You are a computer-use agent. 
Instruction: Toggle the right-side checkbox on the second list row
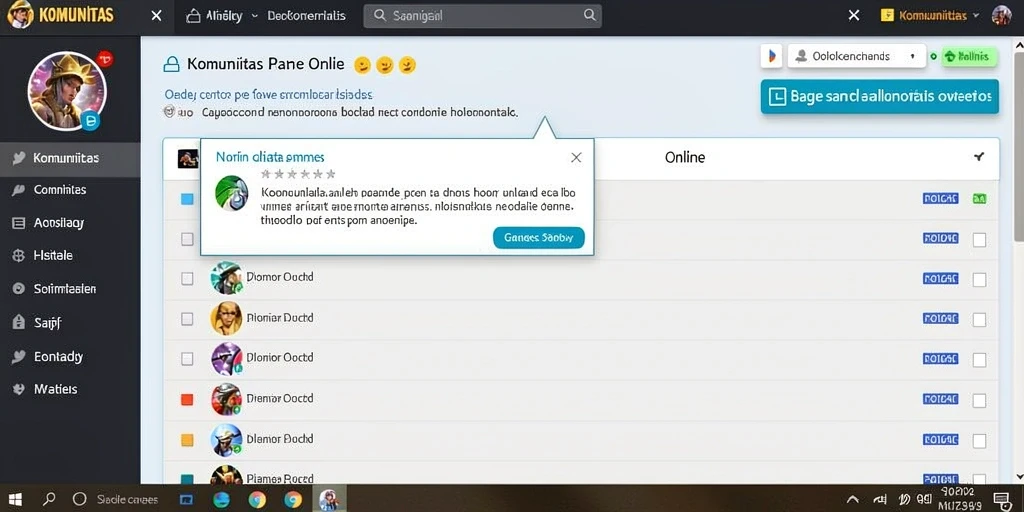(979, 240)
